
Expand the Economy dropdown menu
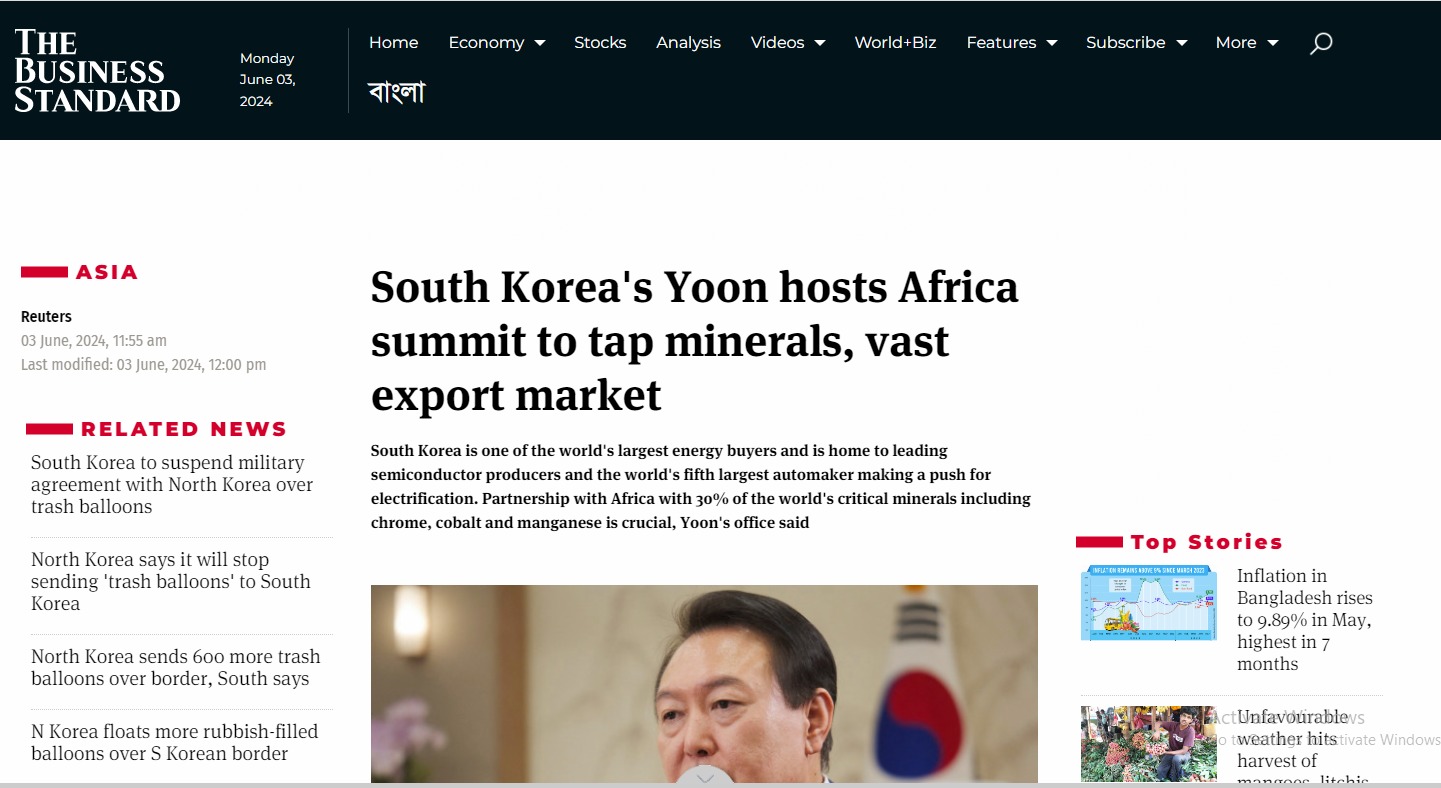[497, 42]
